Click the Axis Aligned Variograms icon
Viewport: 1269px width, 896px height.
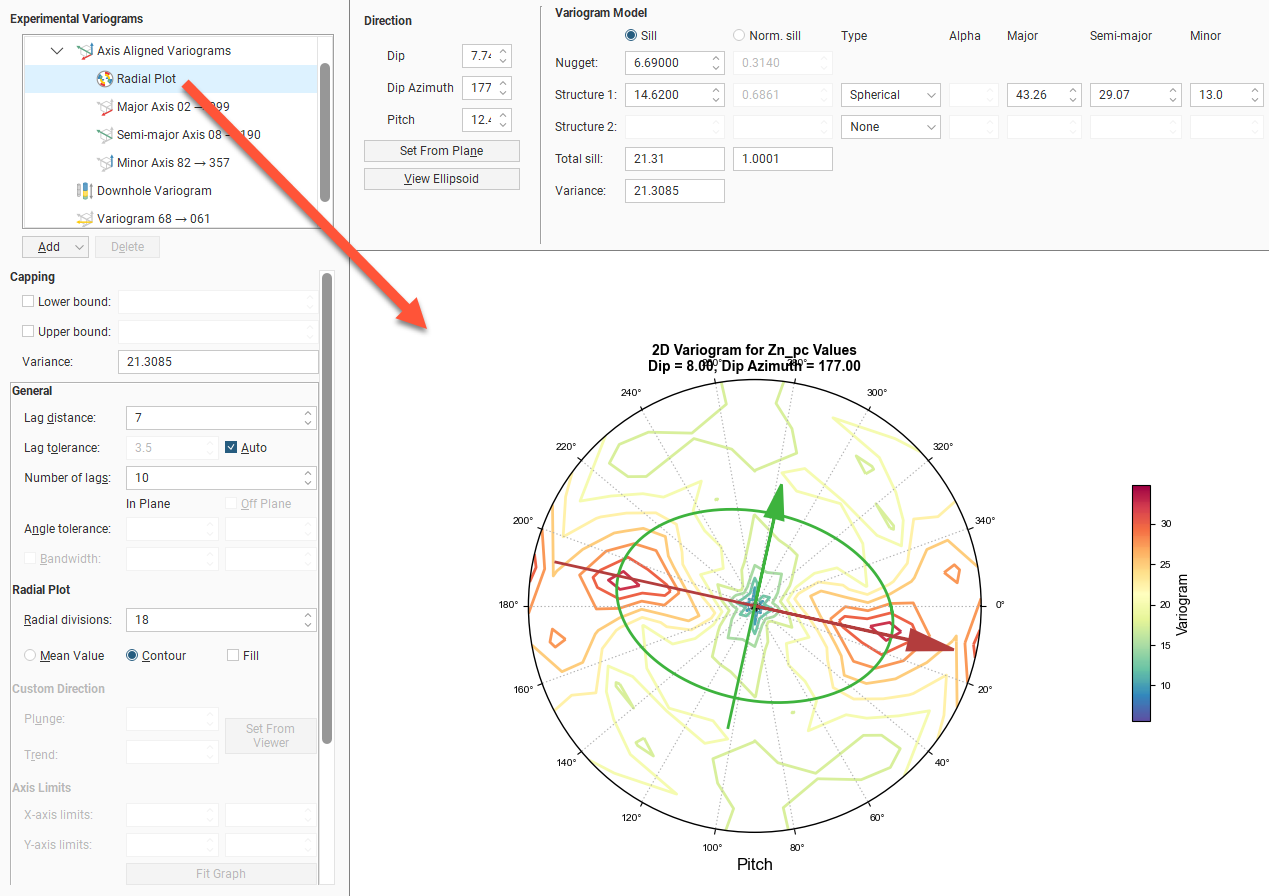pyautogui.click(x=84, y=51)
